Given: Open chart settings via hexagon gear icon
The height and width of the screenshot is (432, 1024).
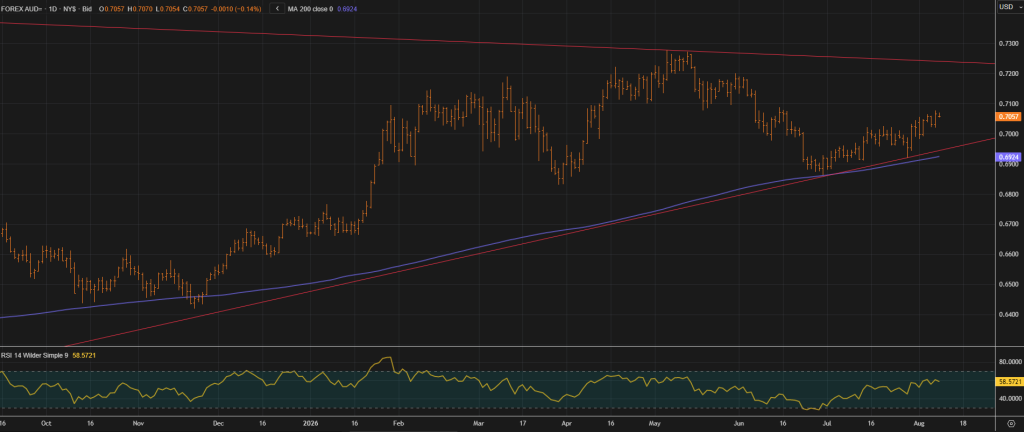Looking at the screenshot, I should tap(1010, 425).
